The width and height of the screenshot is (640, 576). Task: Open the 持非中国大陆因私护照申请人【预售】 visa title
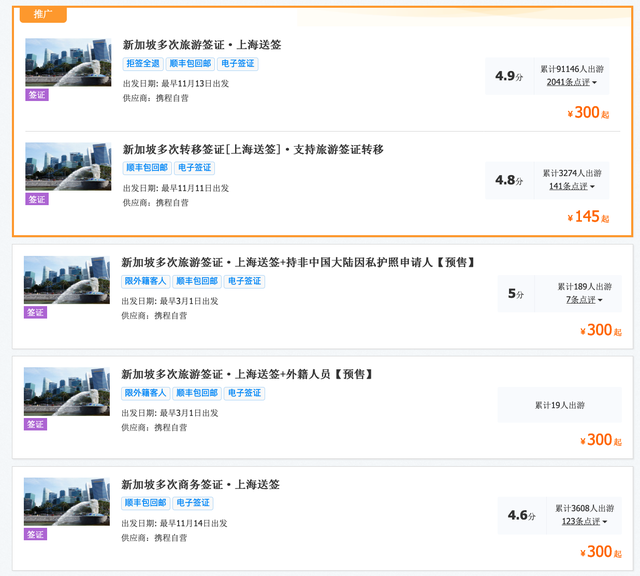298,262
